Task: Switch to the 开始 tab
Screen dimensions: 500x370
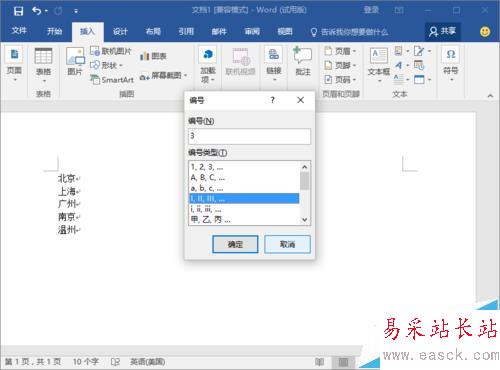Action: [54, 31]
